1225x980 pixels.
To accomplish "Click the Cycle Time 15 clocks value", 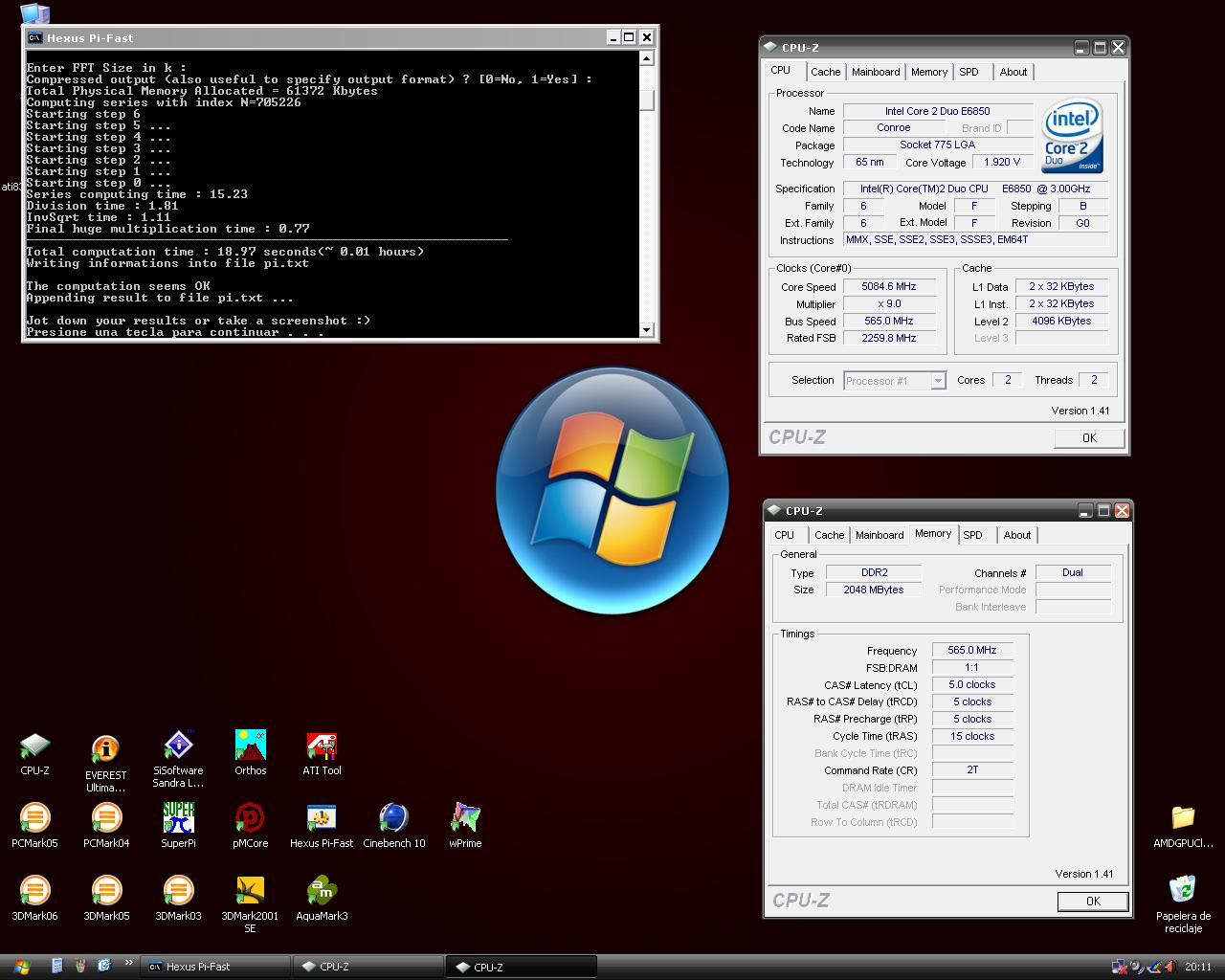I will [x=972, y=736].
